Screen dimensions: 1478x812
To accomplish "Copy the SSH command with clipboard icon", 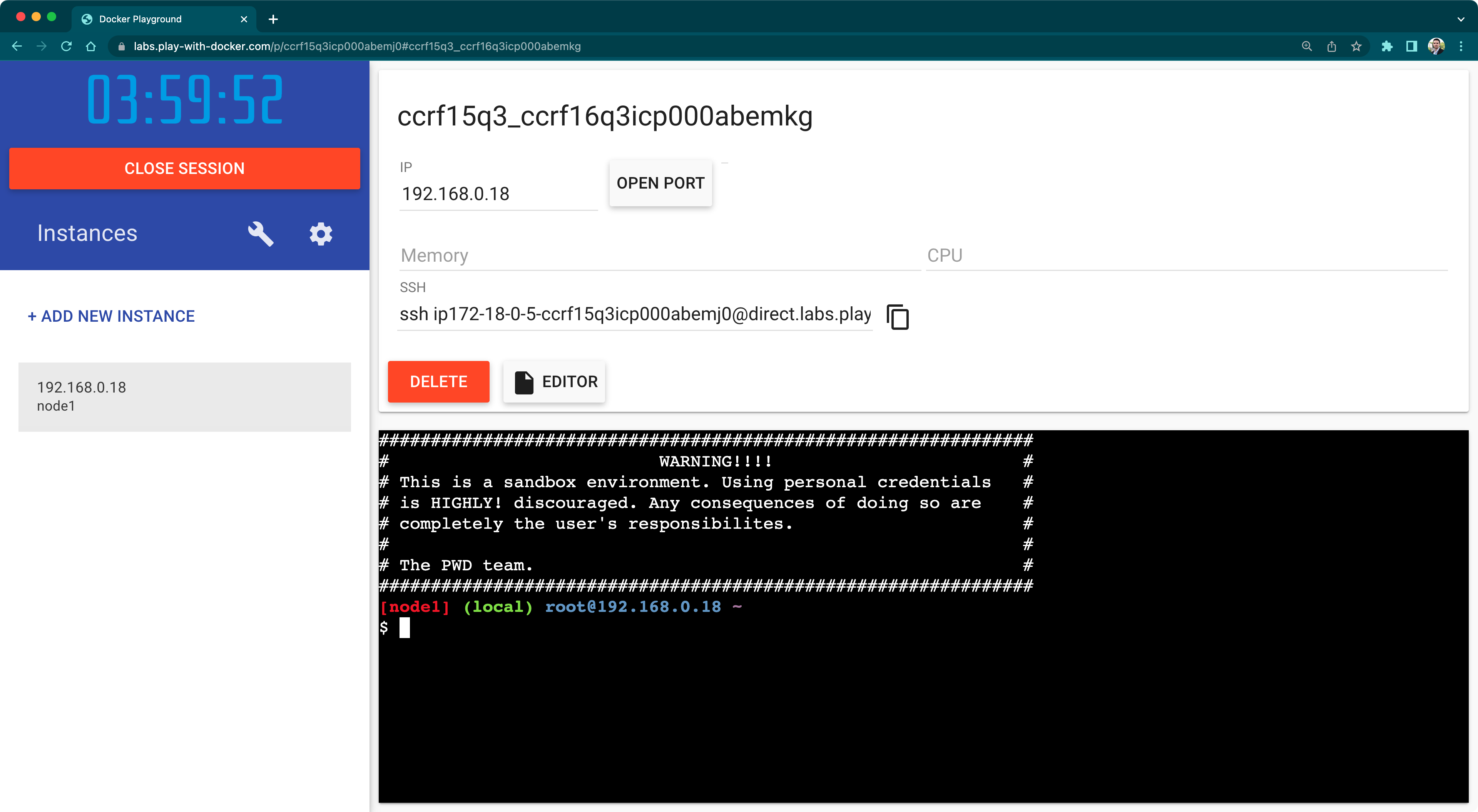I will pyautogui.click(x=898, y=317).
